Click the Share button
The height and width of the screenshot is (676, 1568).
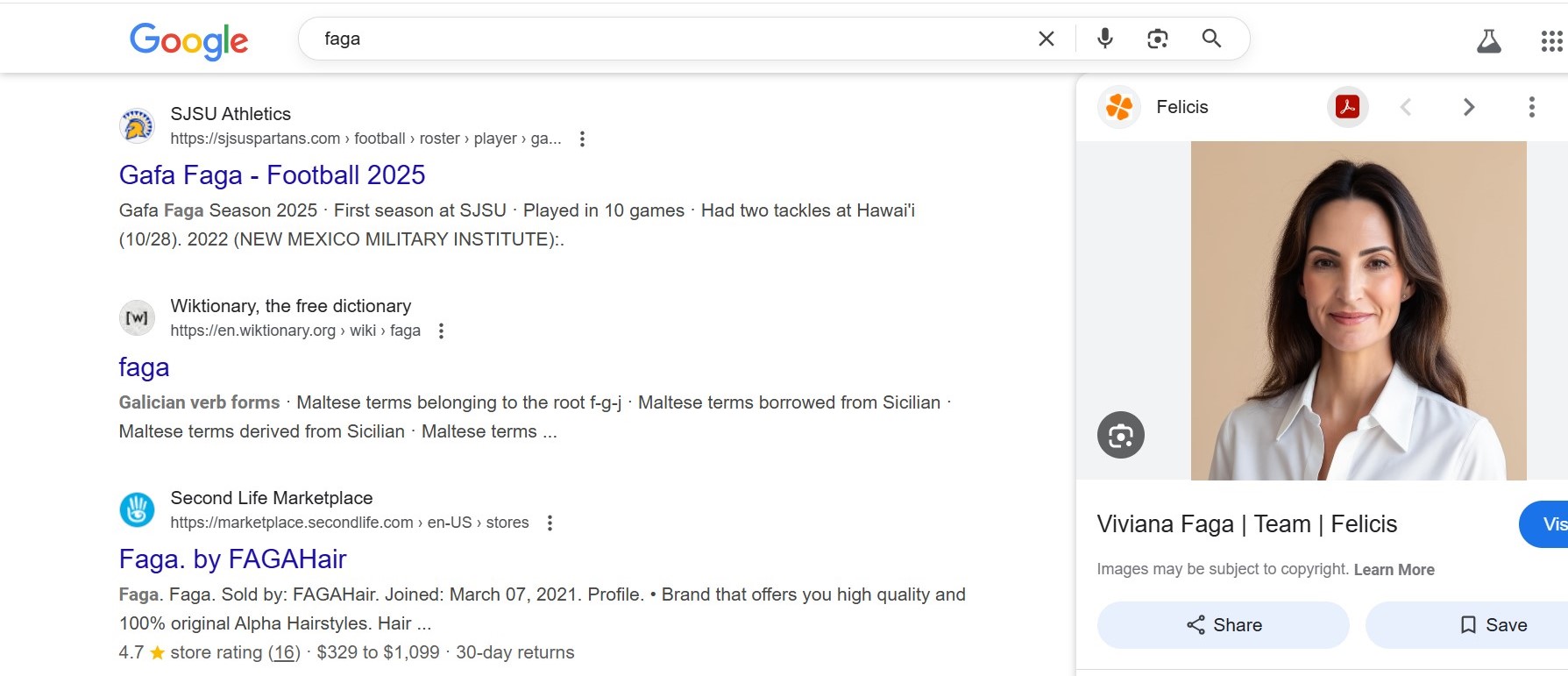click(1224, 625)
